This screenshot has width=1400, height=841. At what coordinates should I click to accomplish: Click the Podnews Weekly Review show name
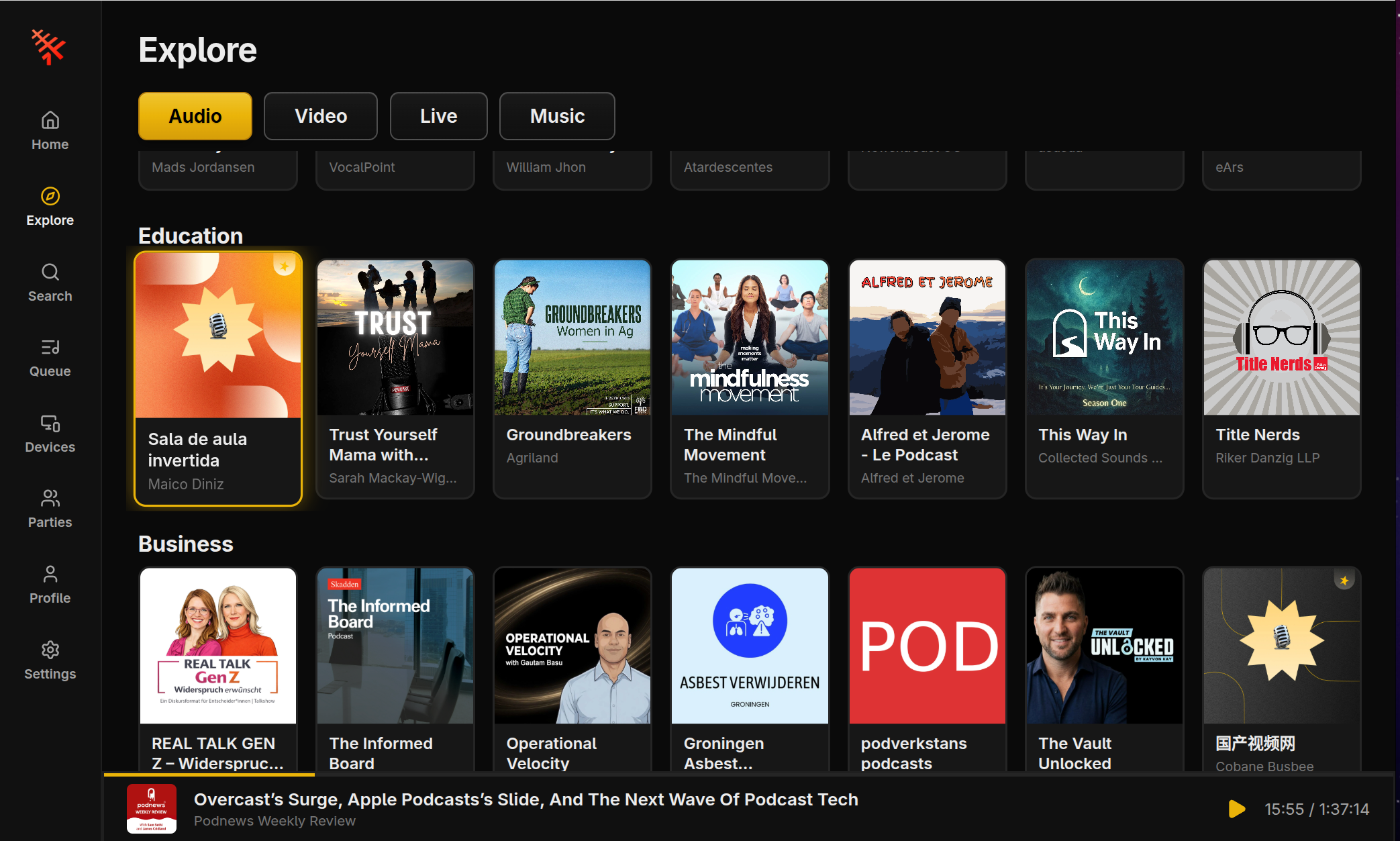pyautogui.click(x=274, y=821)
